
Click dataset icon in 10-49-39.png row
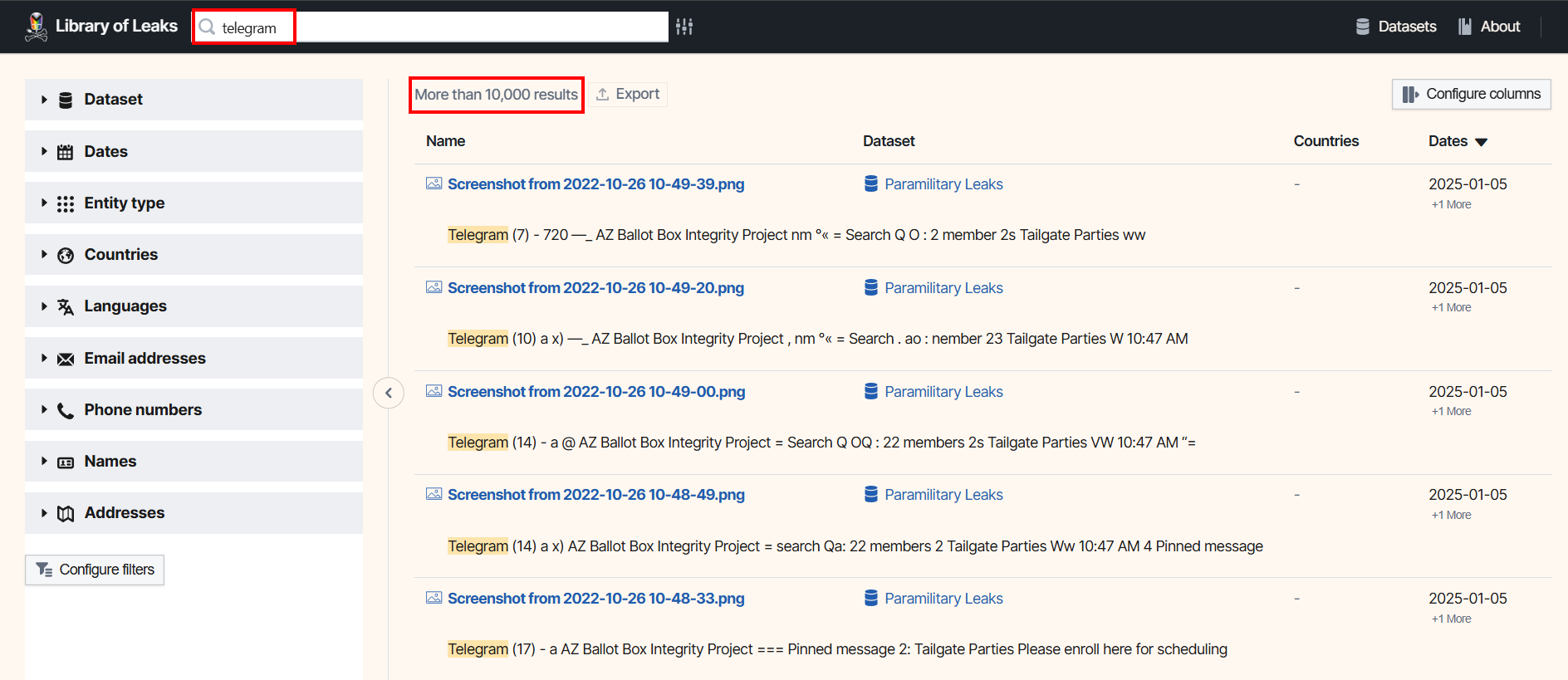871,183
